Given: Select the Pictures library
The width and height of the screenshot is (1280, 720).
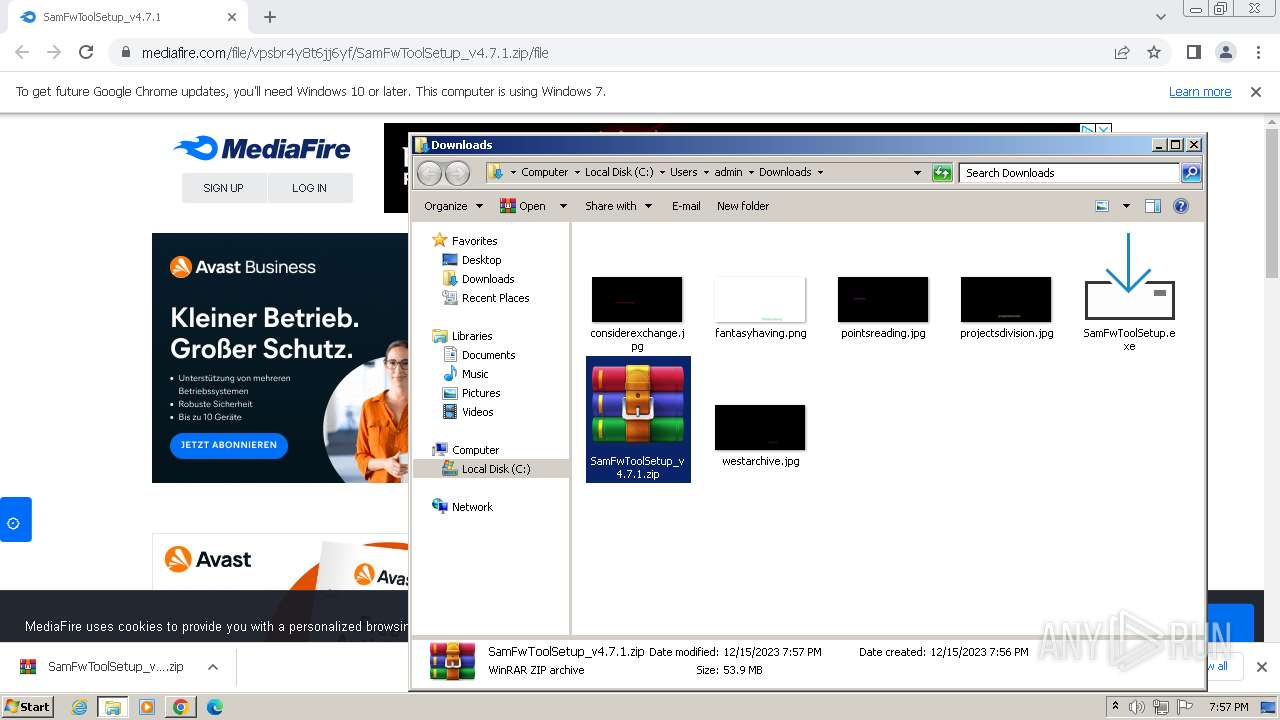Looking at the screenshot, I should point(481,393).
